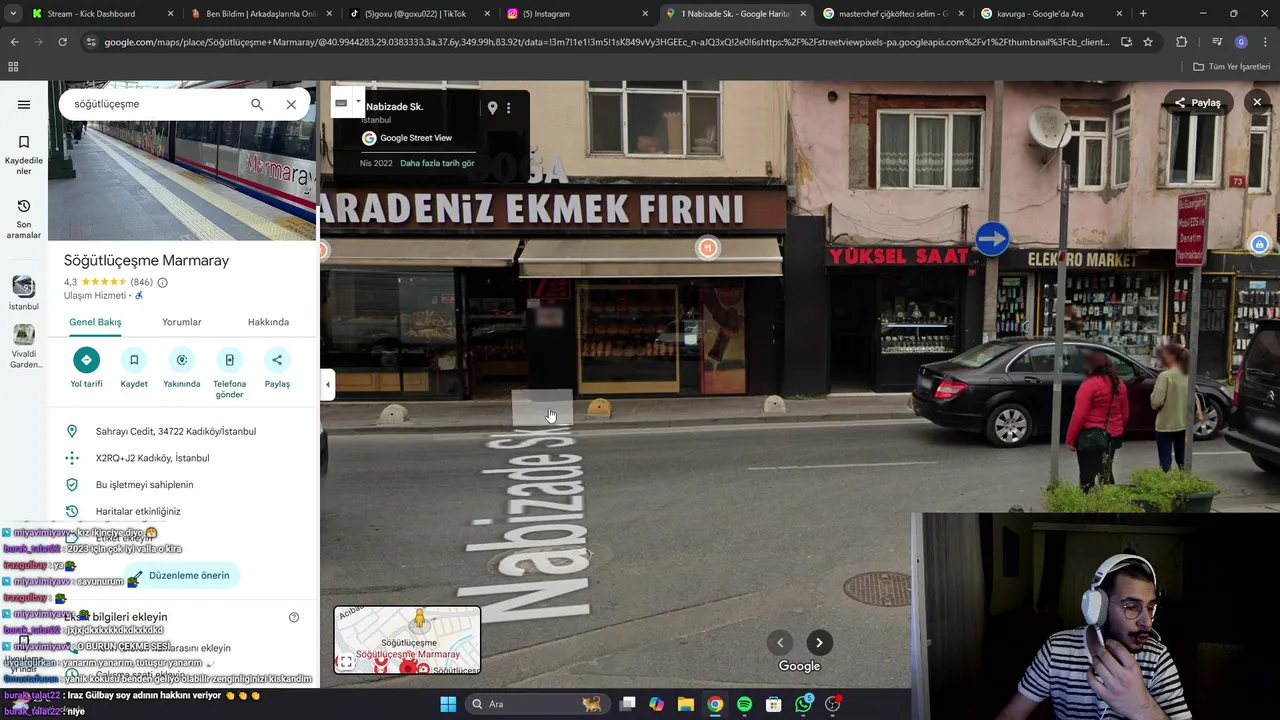Open rating info circle icon
This screenshot has width=1280, height=720.
tap(162, 282)
